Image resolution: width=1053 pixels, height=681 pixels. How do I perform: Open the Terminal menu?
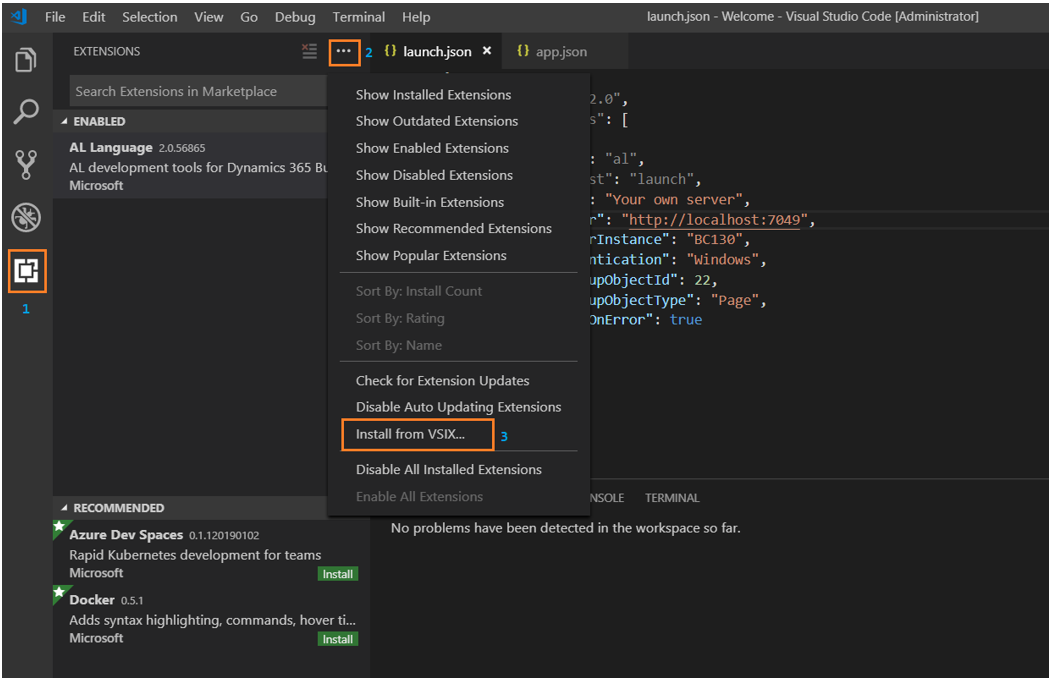click(x=359, y=17)
